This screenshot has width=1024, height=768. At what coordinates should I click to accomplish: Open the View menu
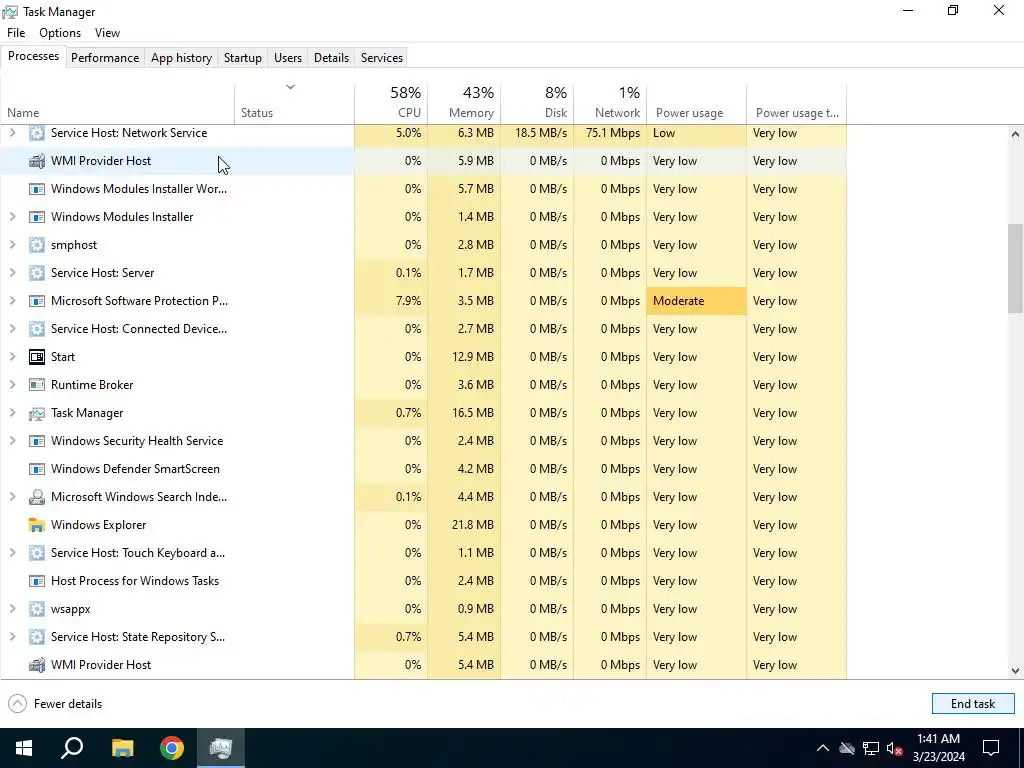click(107, 33)
